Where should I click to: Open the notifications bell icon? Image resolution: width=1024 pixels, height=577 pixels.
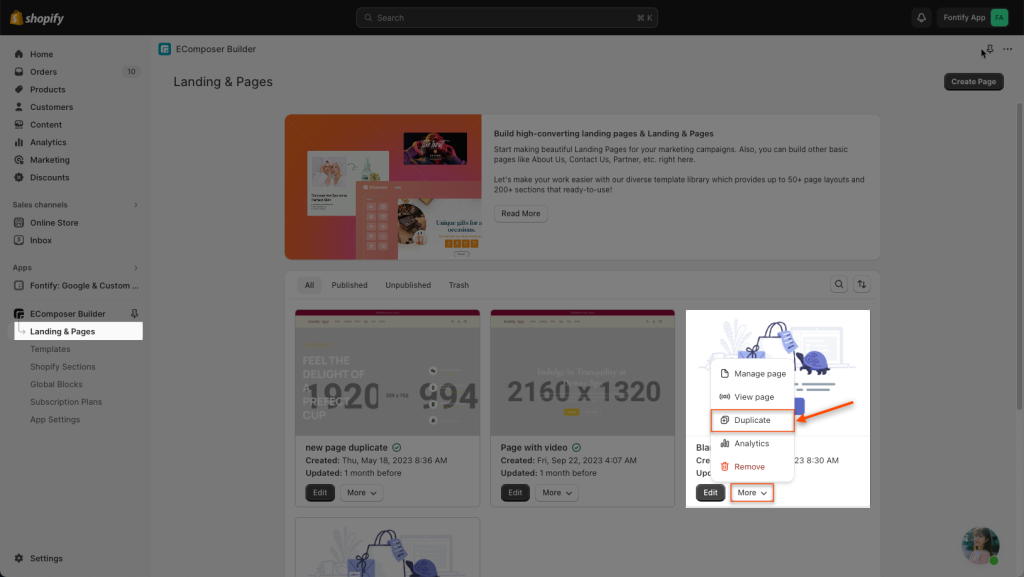coord(921,18)
